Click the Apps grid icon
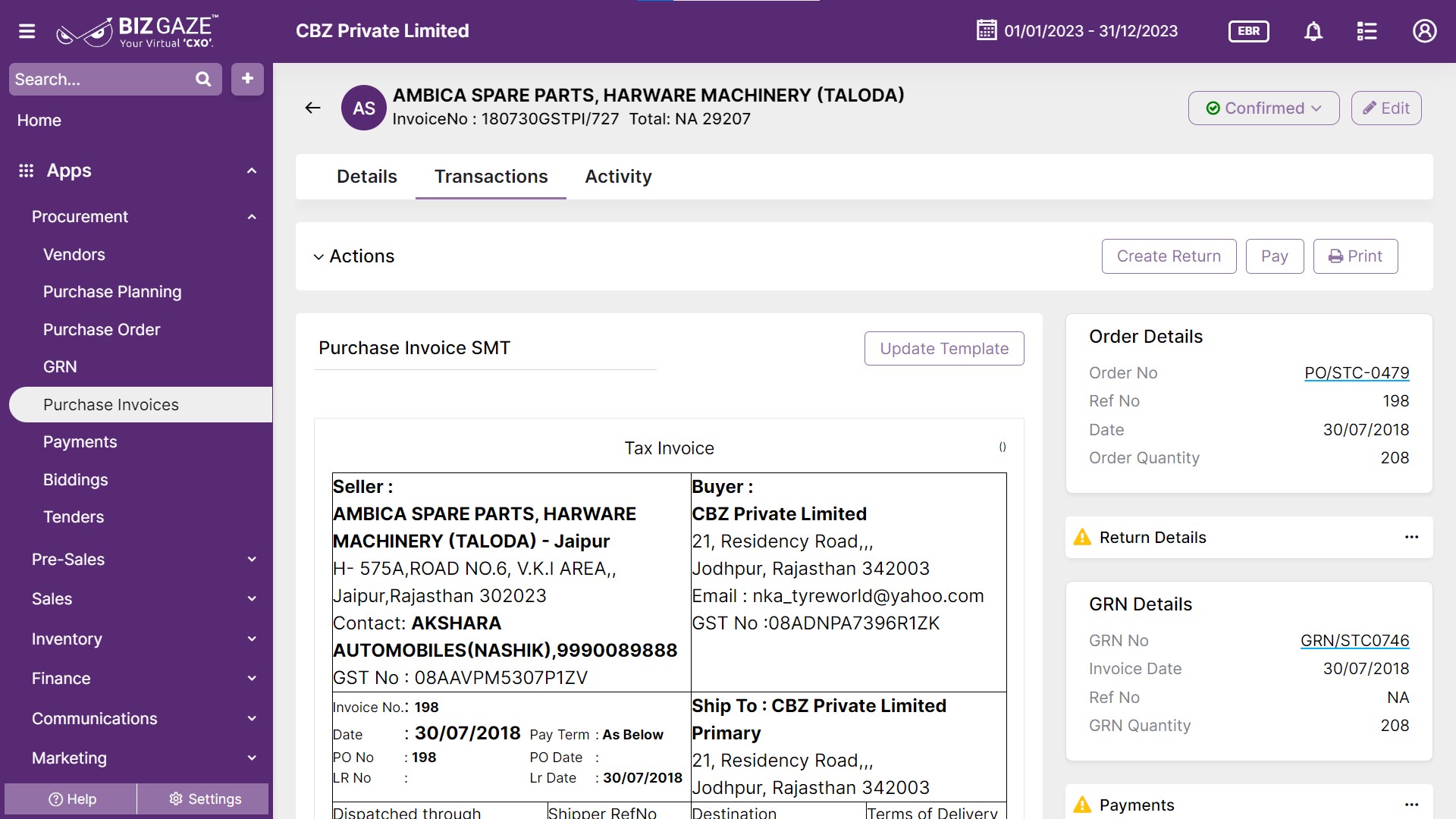Viewport: 1456px width, 819px height. tap(27, 171)
